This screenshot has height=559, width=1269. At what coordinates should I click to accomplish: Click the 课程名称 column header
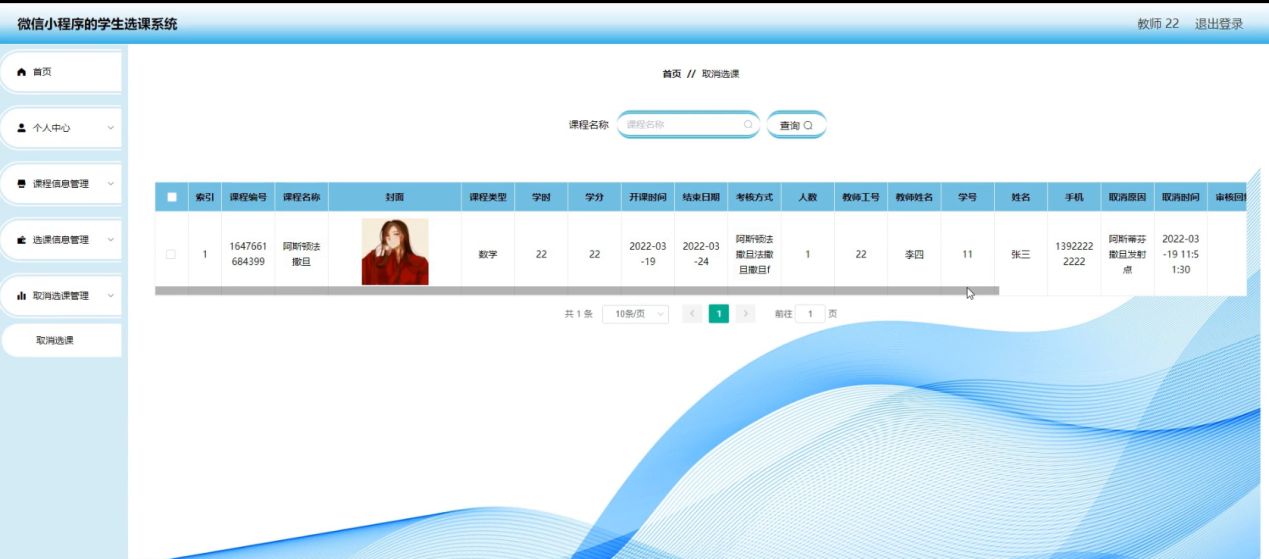point(301,197)
